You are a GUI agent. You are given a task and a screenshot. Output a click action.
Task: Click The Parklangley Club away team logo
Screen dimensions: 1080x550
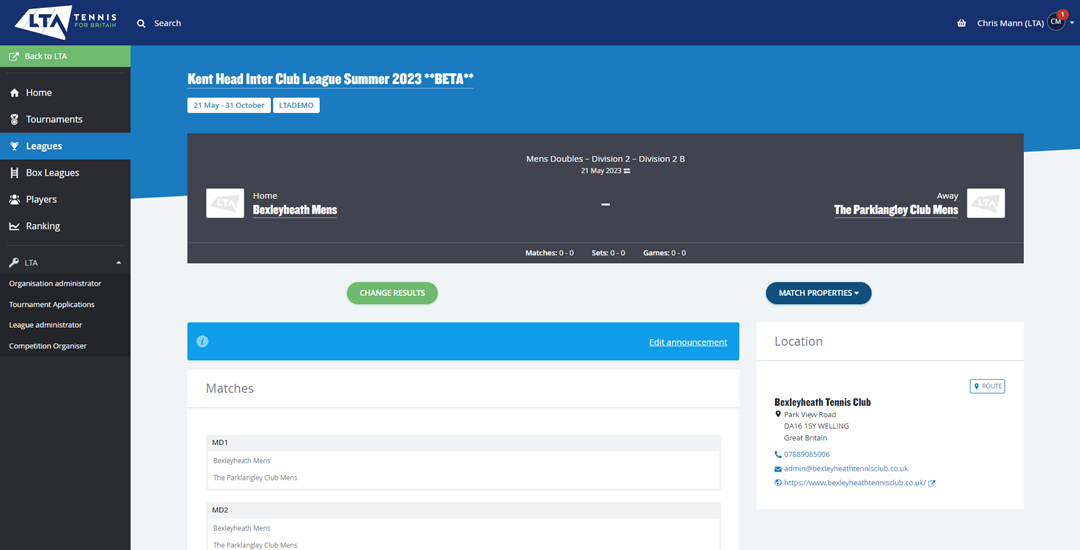[x=985, y=203]
